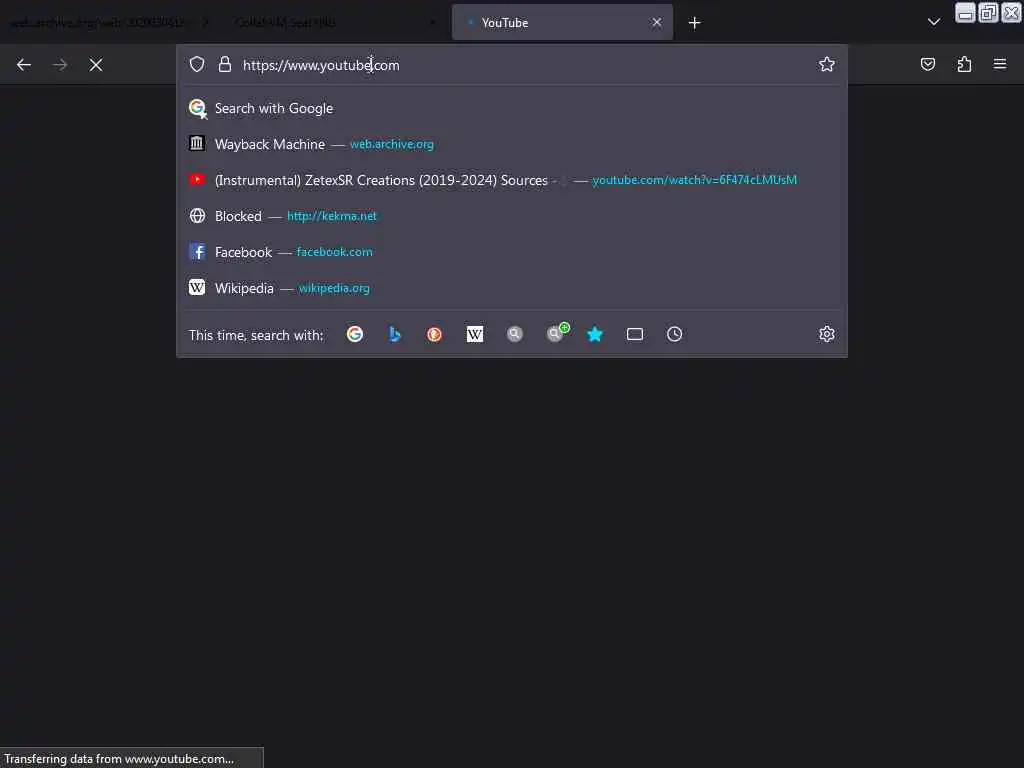This screenshot has height=768, width=1024.
Task: Switch to the second browser tab
Action: (x=336, y=22)
